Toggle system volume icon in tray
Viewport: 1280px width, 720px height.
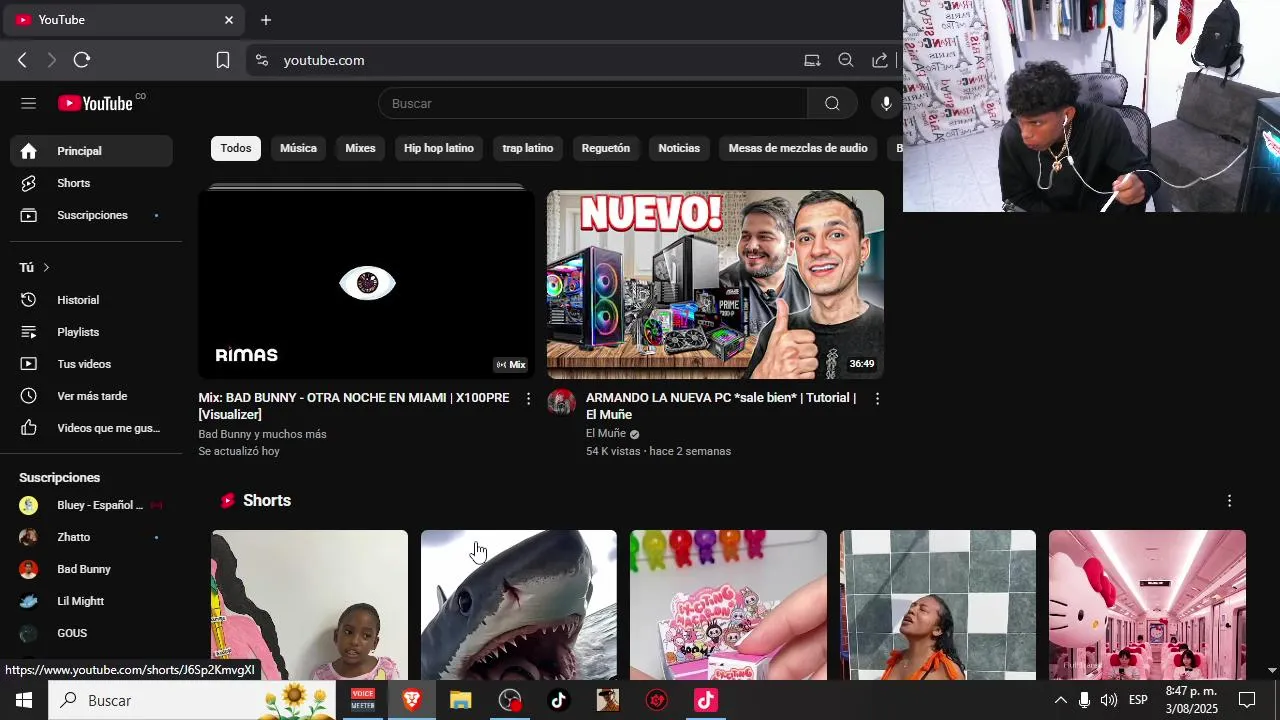pyautogui.click(x=1109, y=700)
